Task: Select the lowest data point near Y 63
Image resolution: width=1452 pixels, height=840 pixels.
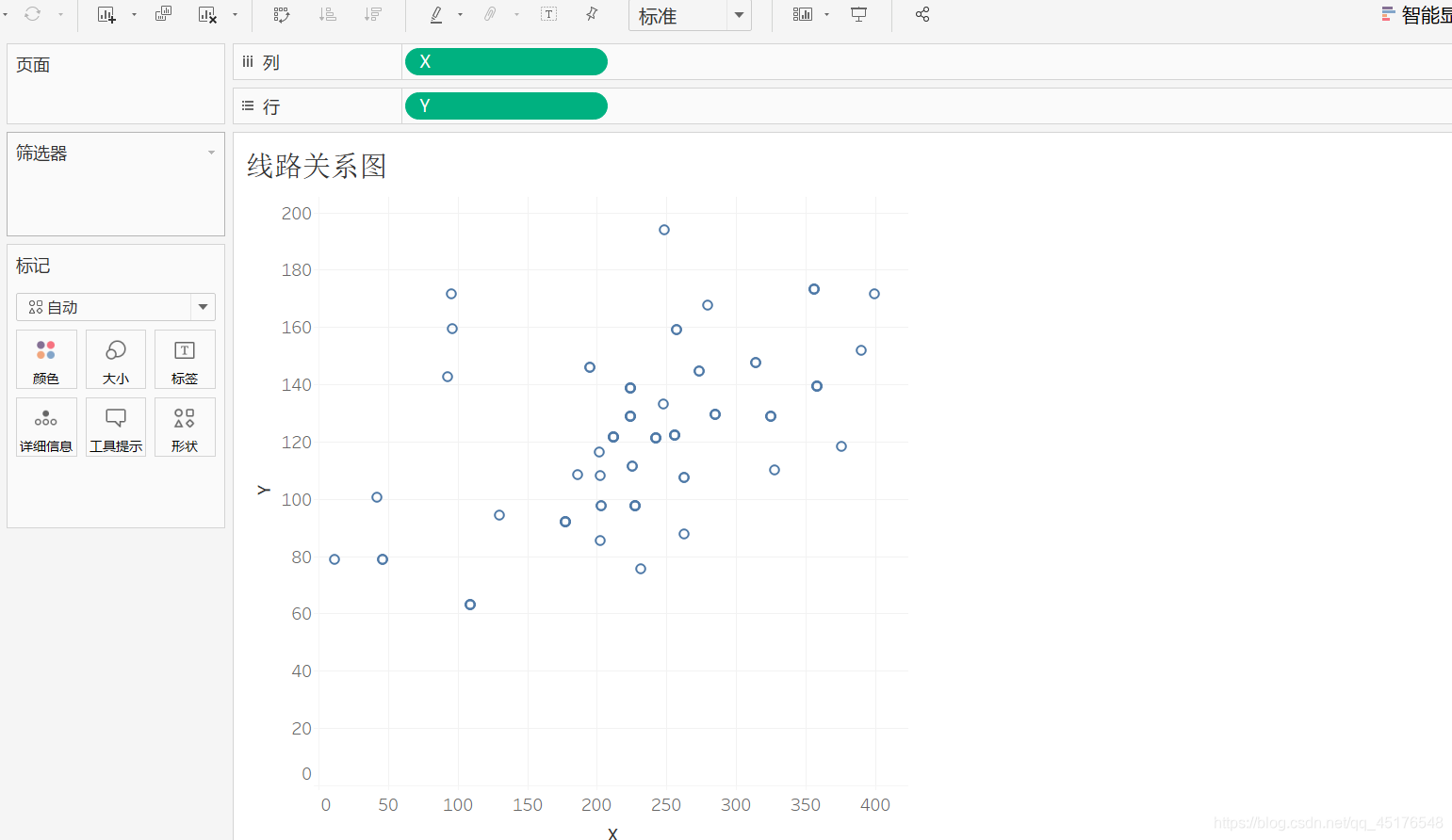Action: (x=470, y=605)
